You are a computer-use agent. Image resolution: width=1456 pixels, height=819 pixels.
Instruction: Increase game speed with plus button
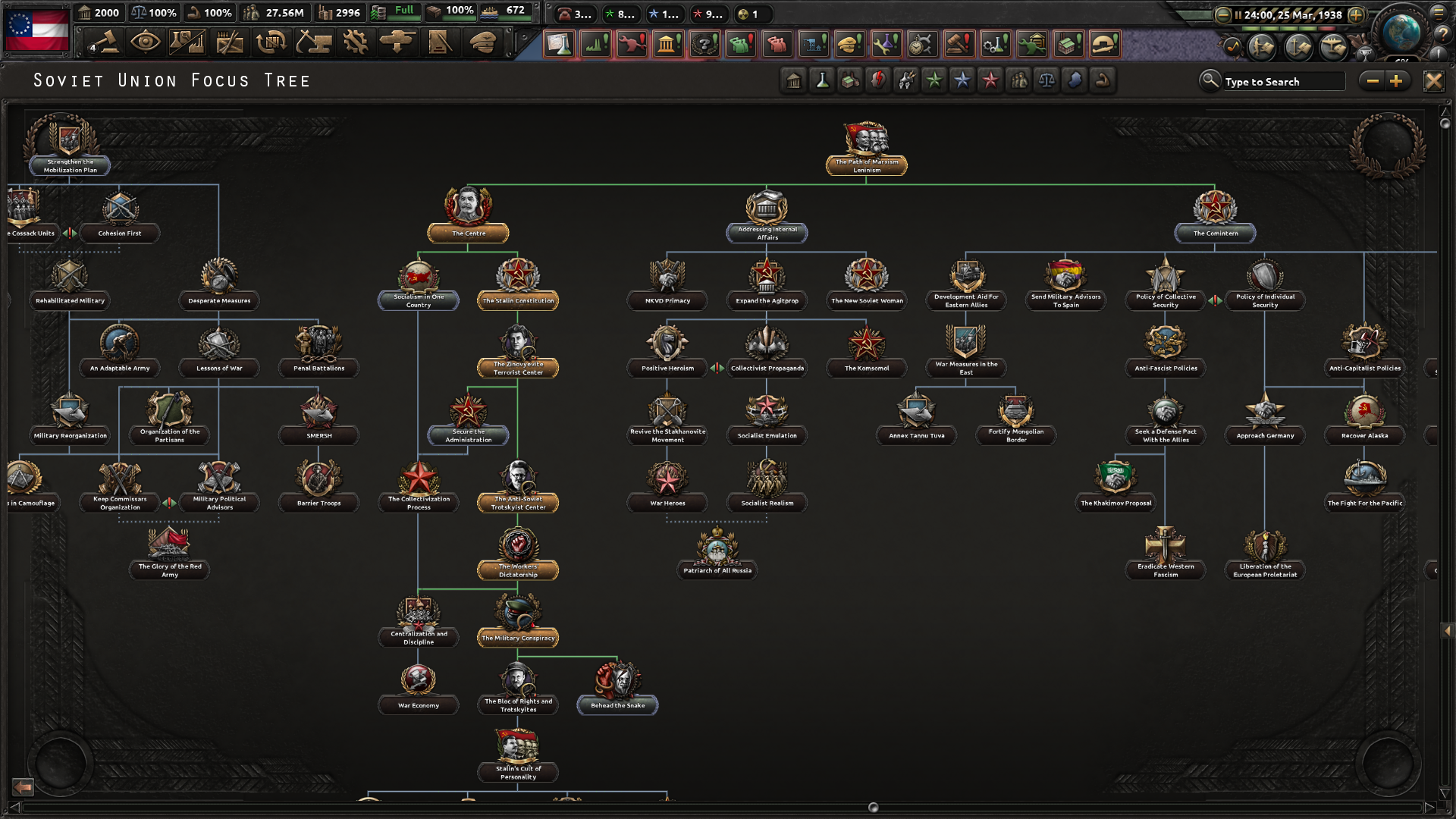click(x=1356, y=14)
